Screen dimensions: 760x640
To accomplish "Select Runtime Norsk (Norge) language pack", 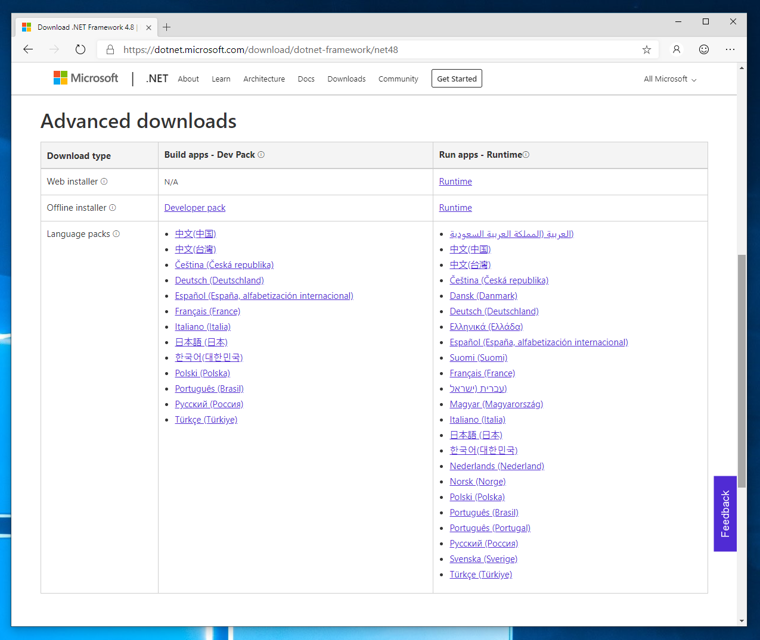I will coord(477,482).
